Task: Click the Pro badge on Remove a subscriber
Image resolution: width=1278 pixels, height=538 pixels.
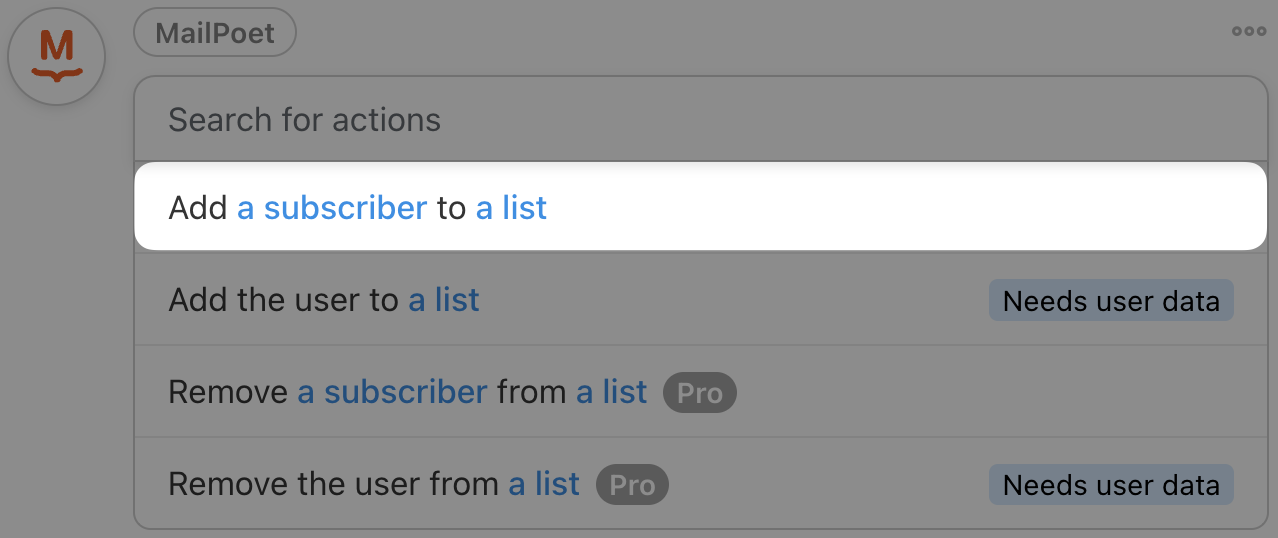Action: point(699,393)
